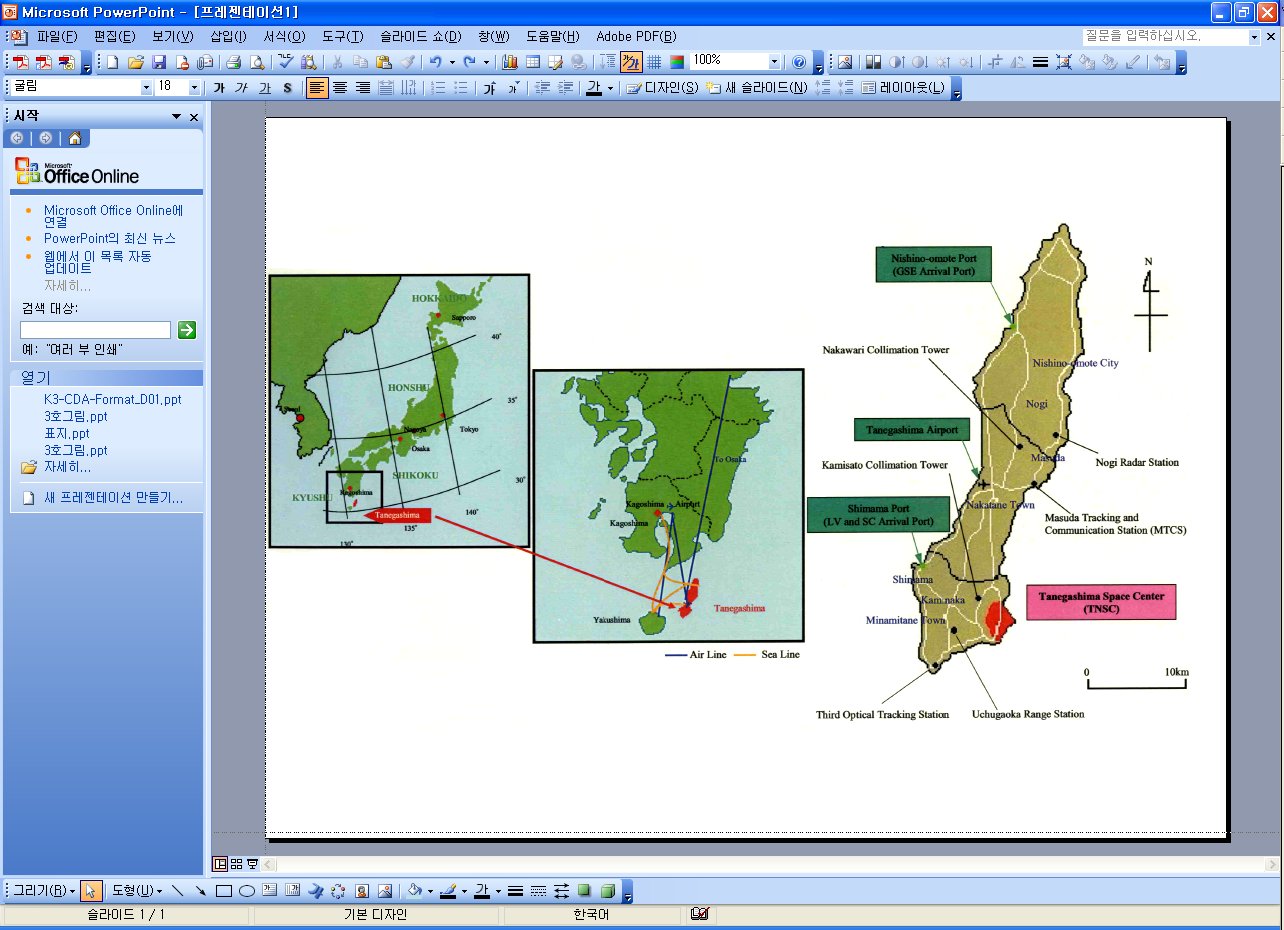The image size is (1284, 930).
Task: Toggle the show formatting button
Action: (x=631, y=62)
